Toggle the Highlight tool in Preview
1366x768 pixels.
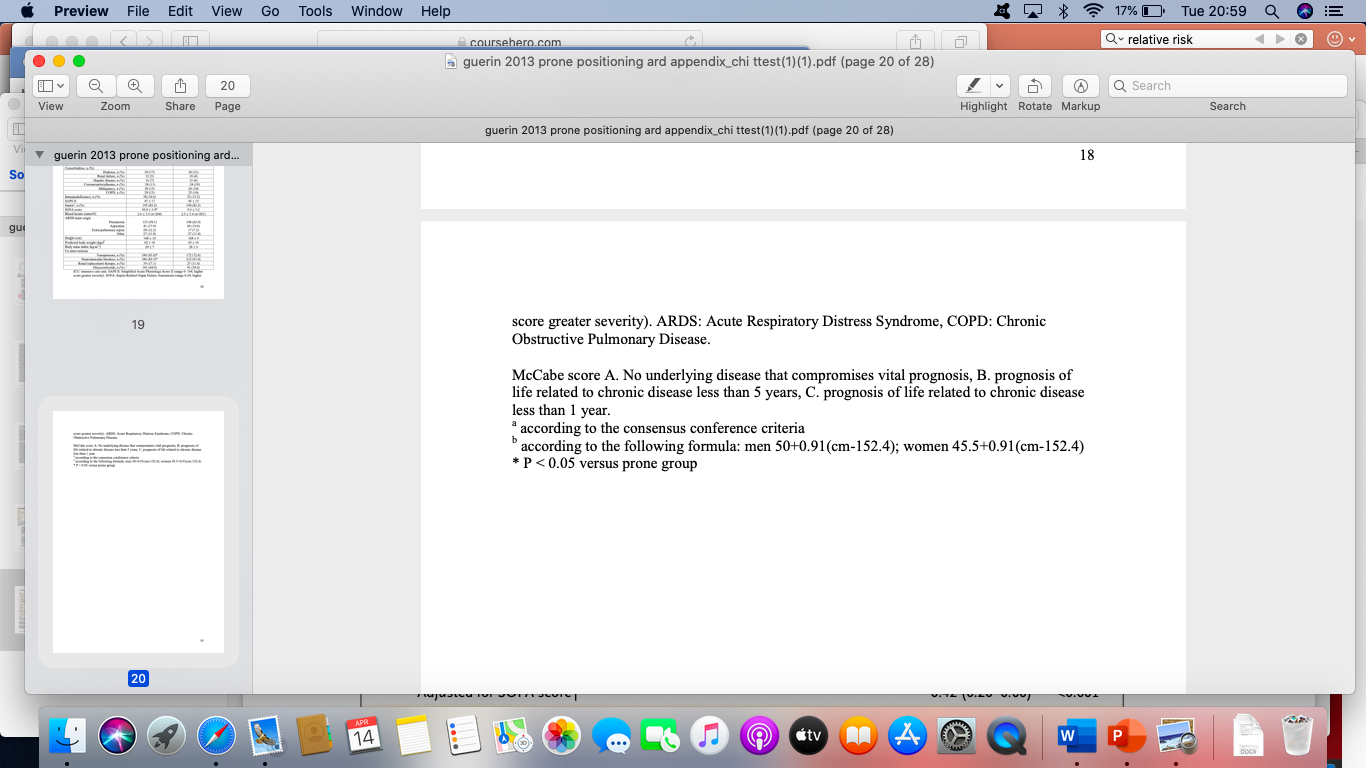point(975,85)
